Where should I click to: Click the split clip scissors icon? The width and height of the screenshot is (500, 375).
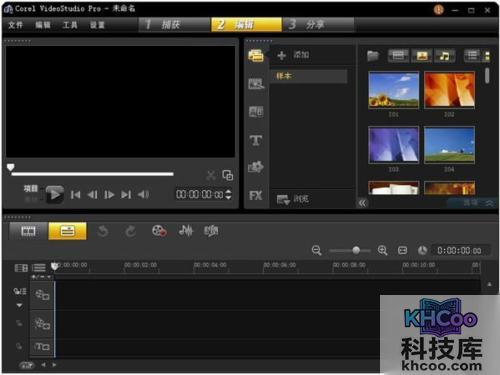(211, 175)
